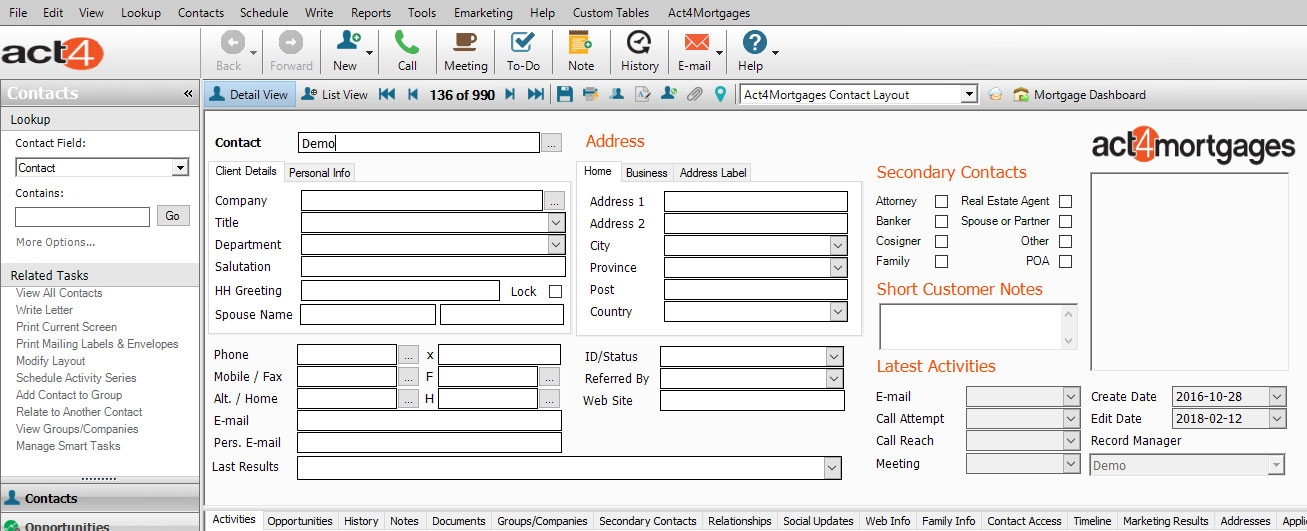The image size is (1307, 531).
Task: Open the Create Date picker dropdown
Action: point(1277,397)
